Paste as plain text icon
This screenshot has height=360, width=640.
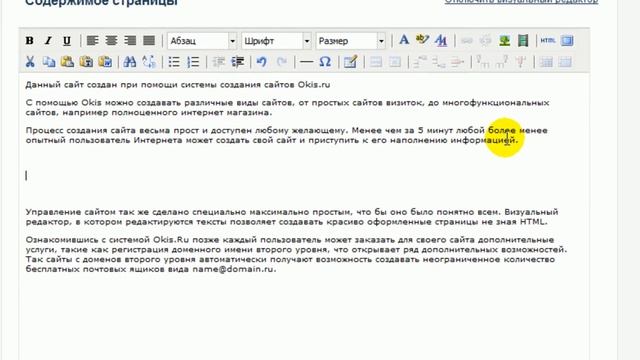click(x=86, y=62)
